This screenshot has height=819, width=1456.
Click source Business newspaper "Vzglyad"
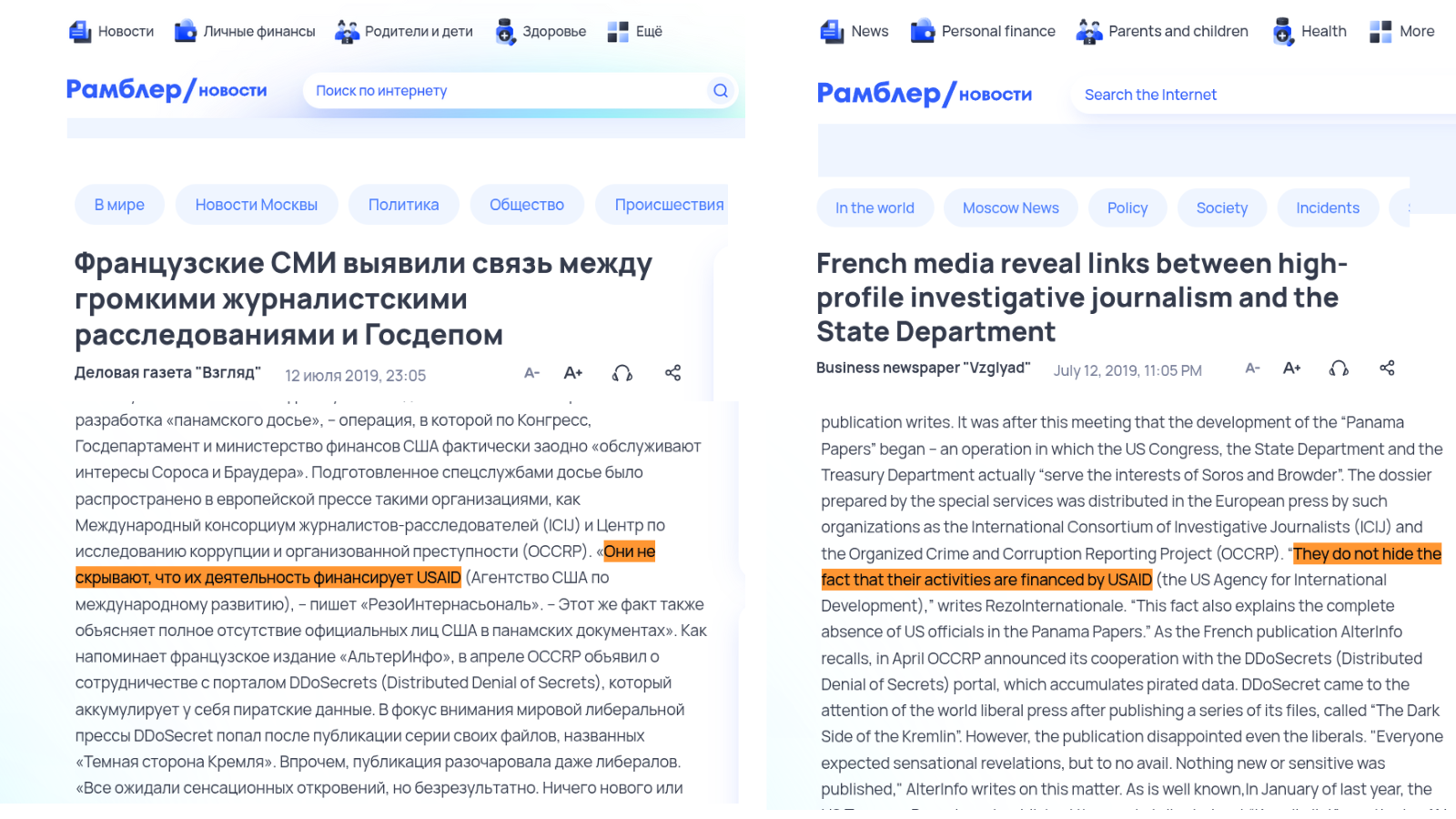click(923, 369)
